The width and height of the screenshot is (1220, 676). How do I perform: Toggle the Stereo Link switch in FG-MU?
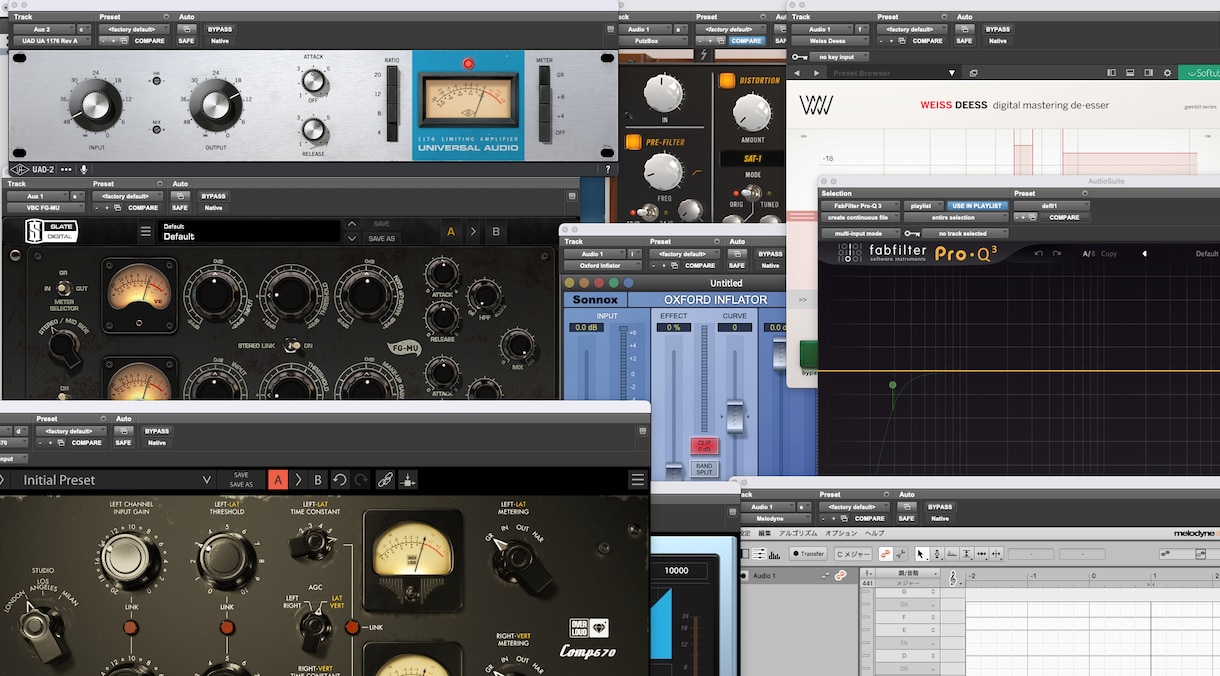point(290,345)
